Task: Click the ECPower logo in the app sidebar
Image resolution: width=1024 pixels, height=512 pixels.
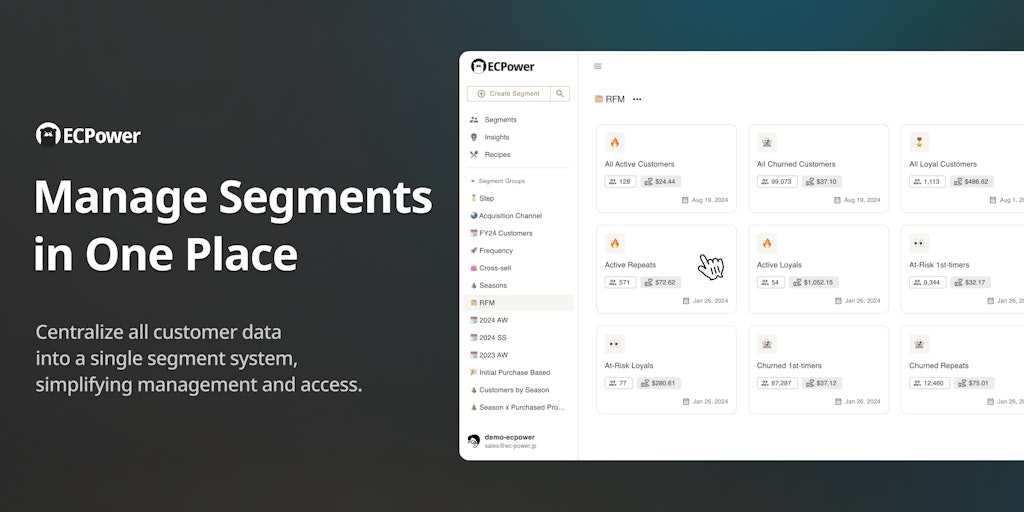Action: [502, 66]
